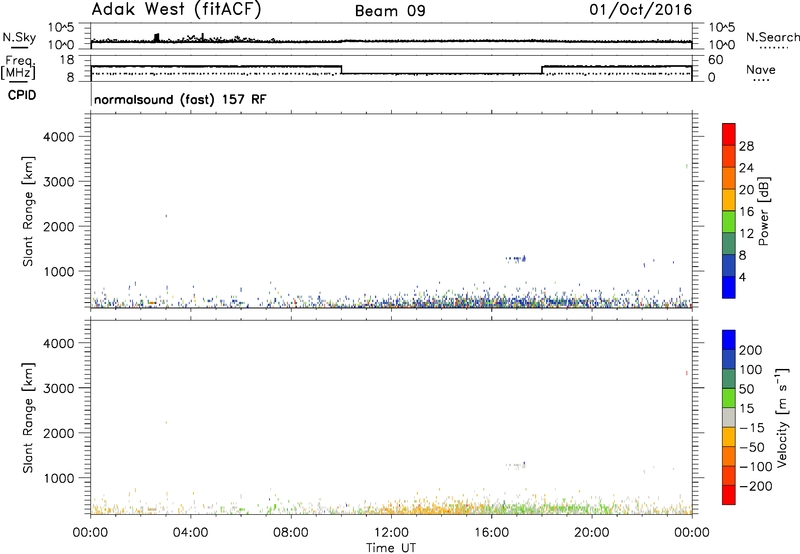Click the black noise spike in N.Sky plot
Image resolution: width=800 pixels, height=554 pixels.
pos(157,38)
